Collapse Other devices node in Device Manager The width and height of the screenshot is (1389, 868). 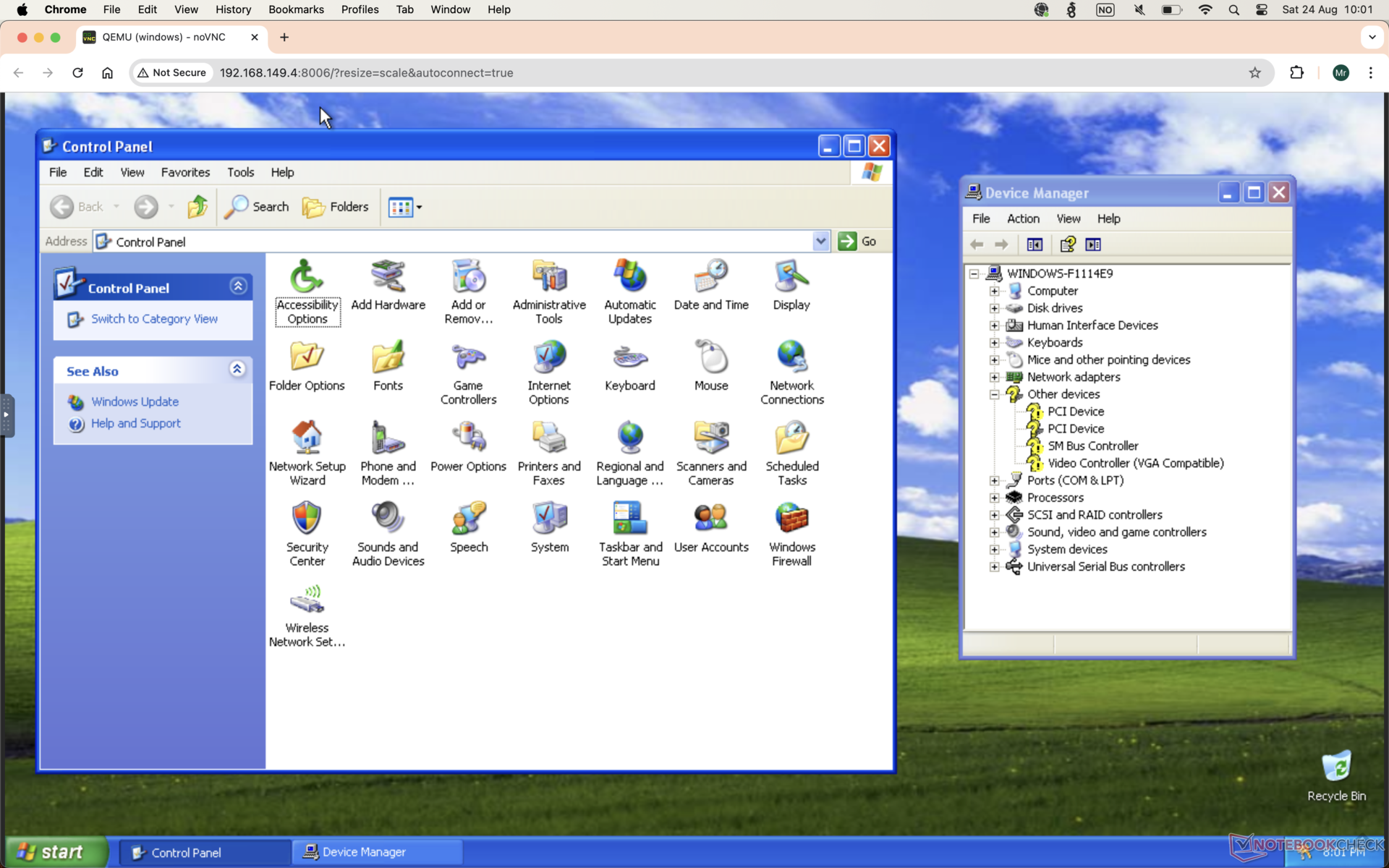pos(994,394)
